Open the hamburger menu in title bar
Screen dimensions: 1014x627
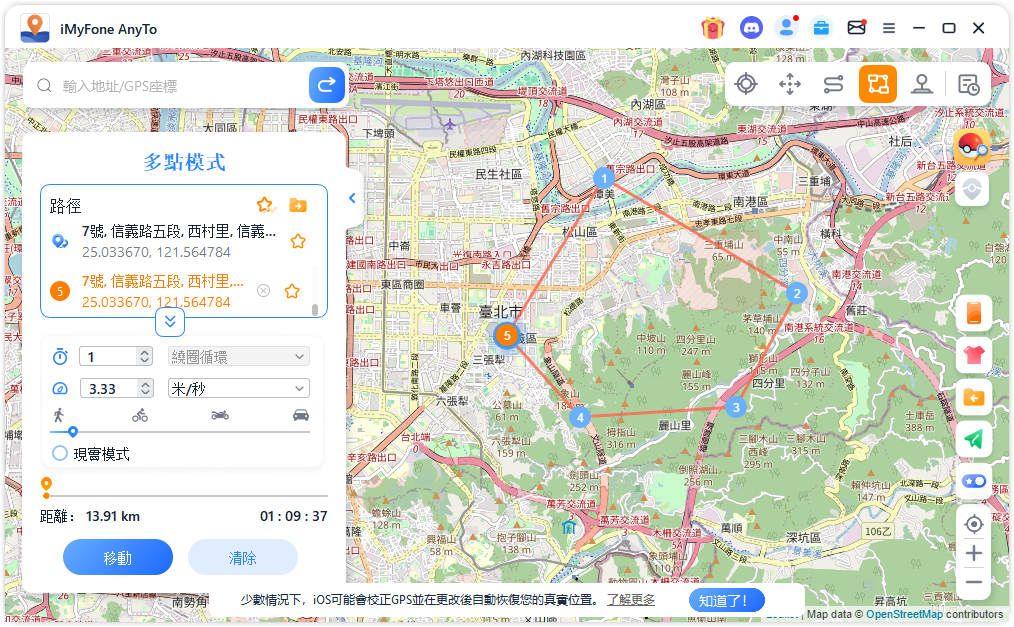889,28
